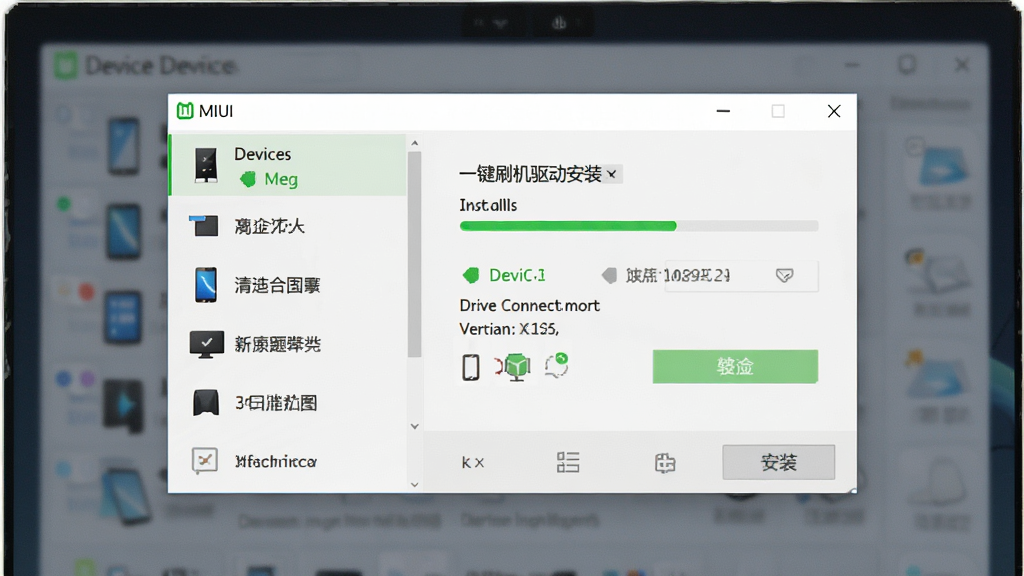Click the green icon in Device Device window title
1024x576 pixels.
[x=65, y=66]
